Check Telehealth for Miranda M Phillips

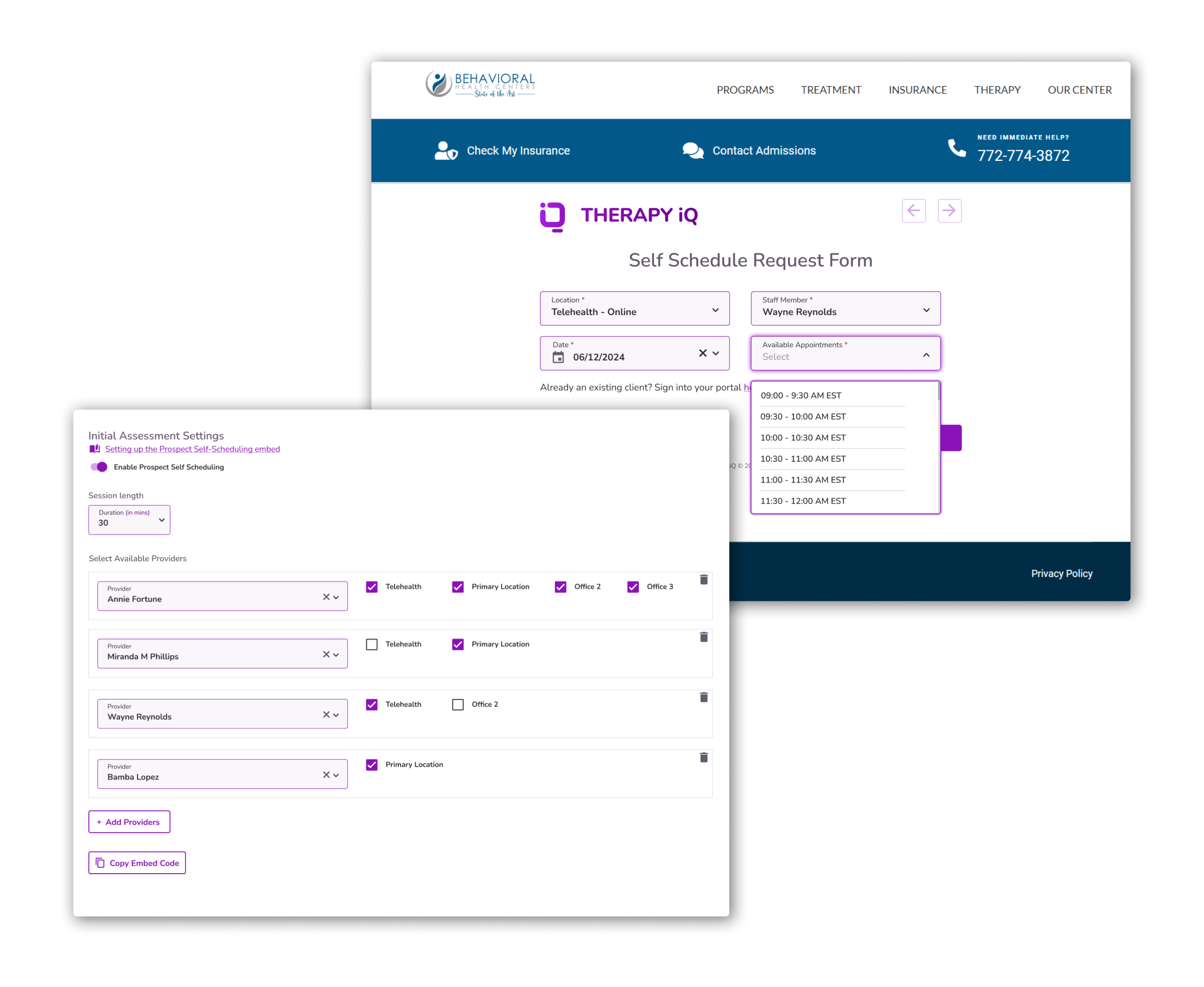pyautogui.click(x=372, y=644)
